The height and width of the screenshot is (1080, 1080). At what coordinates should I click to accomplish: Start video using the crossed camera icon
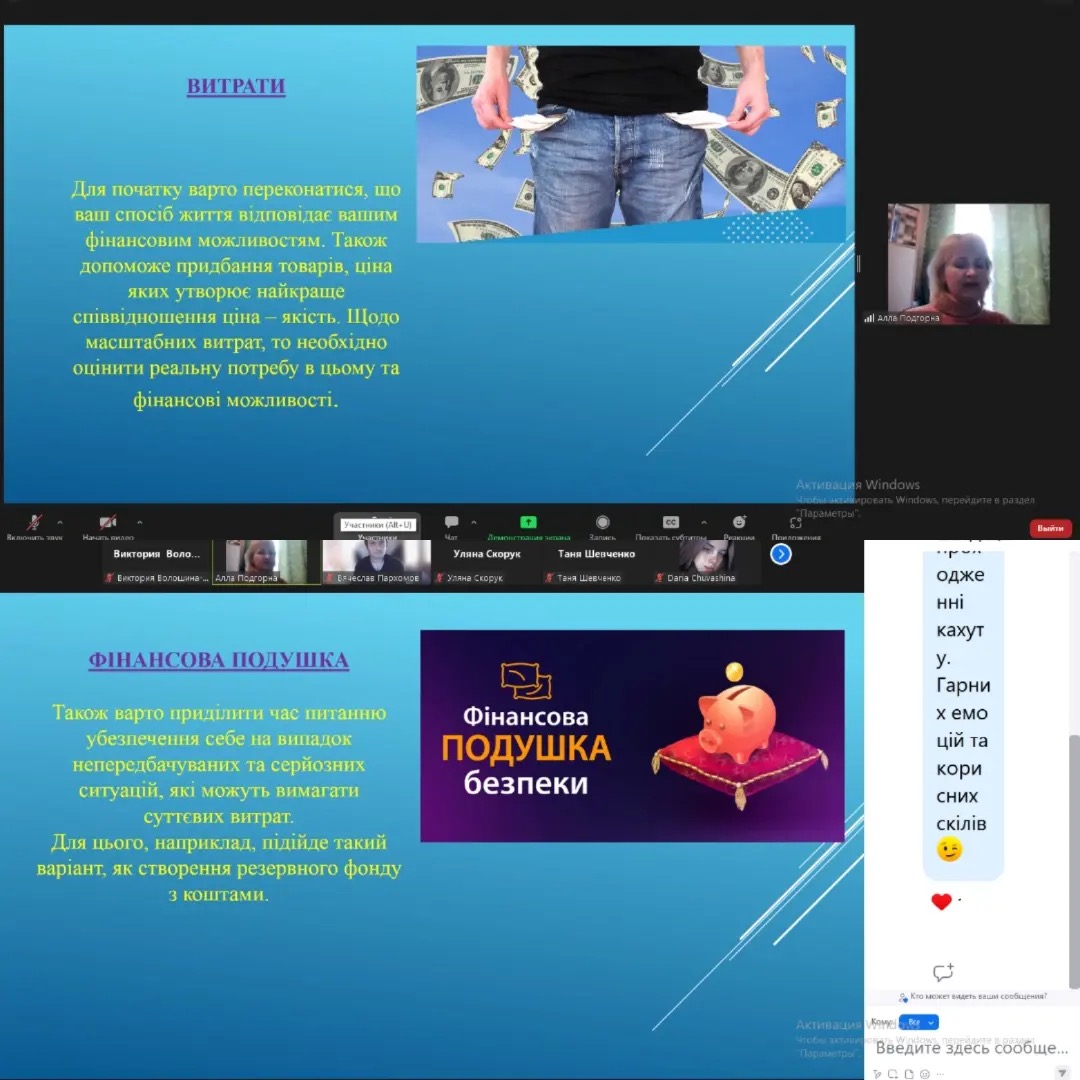pos(108,523)
